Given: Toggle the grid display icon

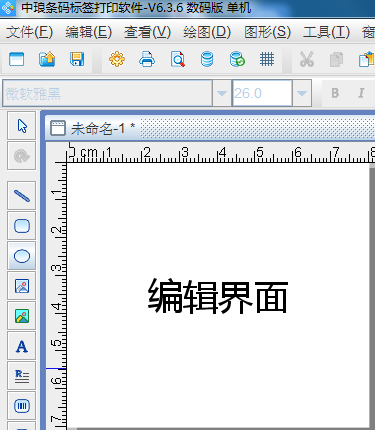Looking at the screenshot, I should coord(267,60).
